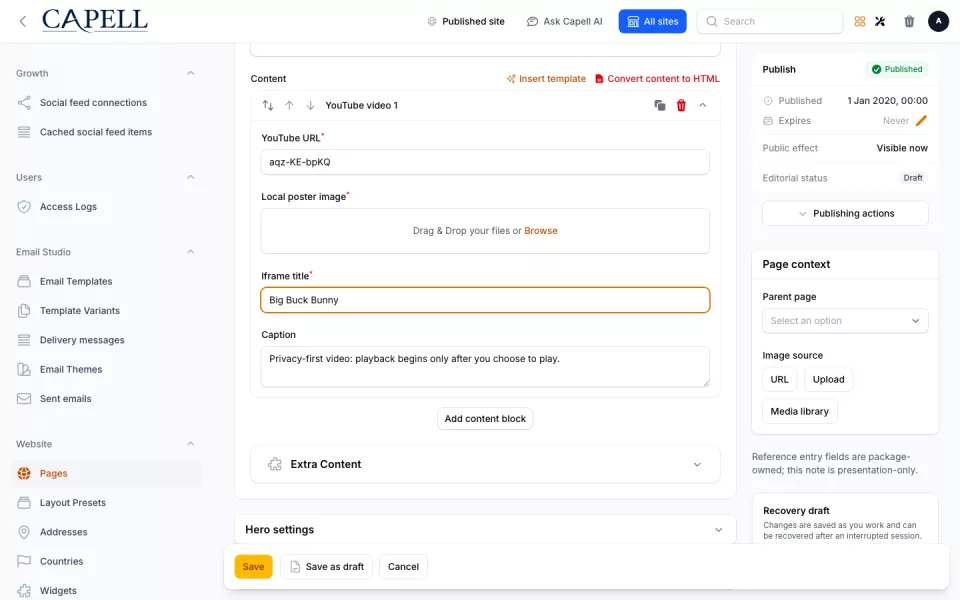This screenshot has width=960, height=600.
Task: Click Save as draft button
Action: pyautogui.click(x=326, y=566)
